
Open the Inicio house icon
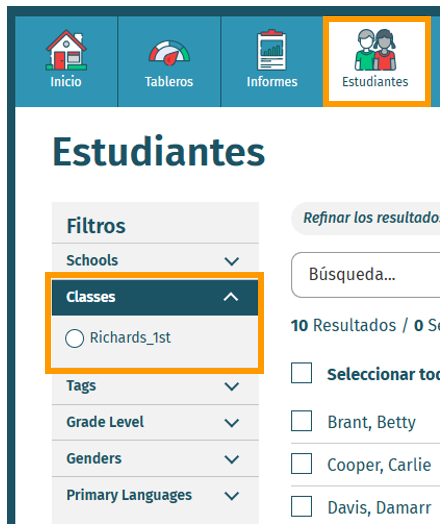click(x=66, y=50)
